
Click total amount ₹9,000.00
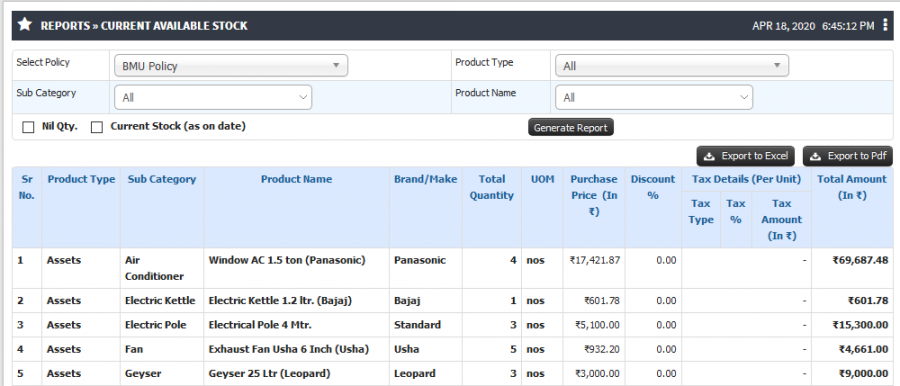point(863,373)
